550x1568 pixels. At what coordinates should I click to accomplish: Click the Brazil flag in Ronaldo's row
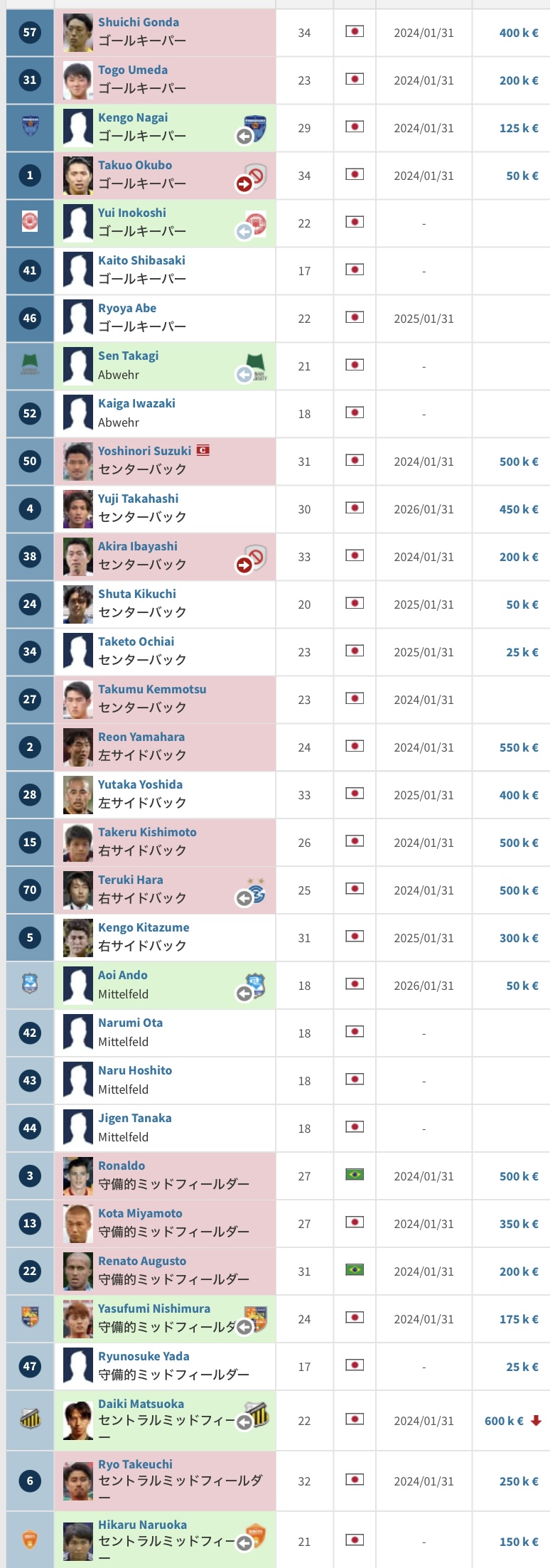[355, 1174]
